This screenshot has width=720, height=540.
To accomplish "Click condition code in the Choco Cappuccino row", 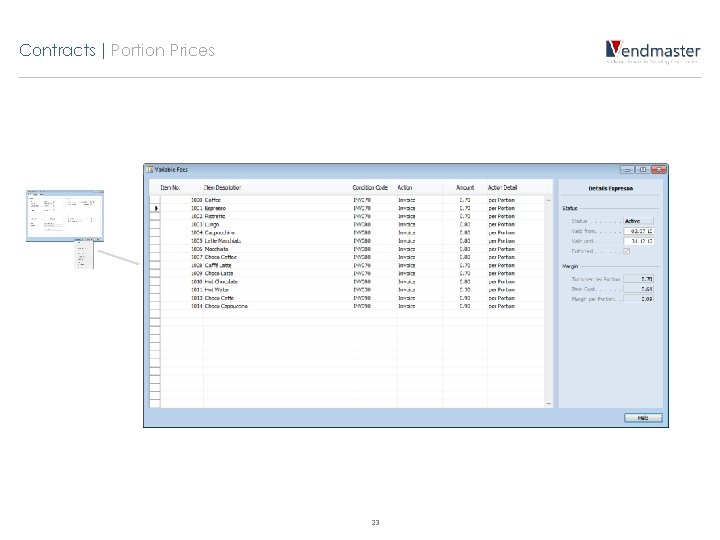I will [x=362, y=306].
